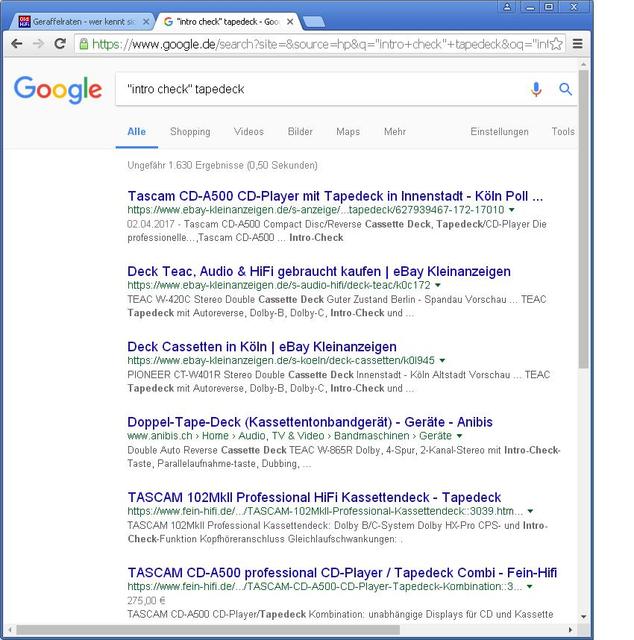Open Doppel-Tape-Deck Anibis result
634x640 pixels.
point(310,422)
